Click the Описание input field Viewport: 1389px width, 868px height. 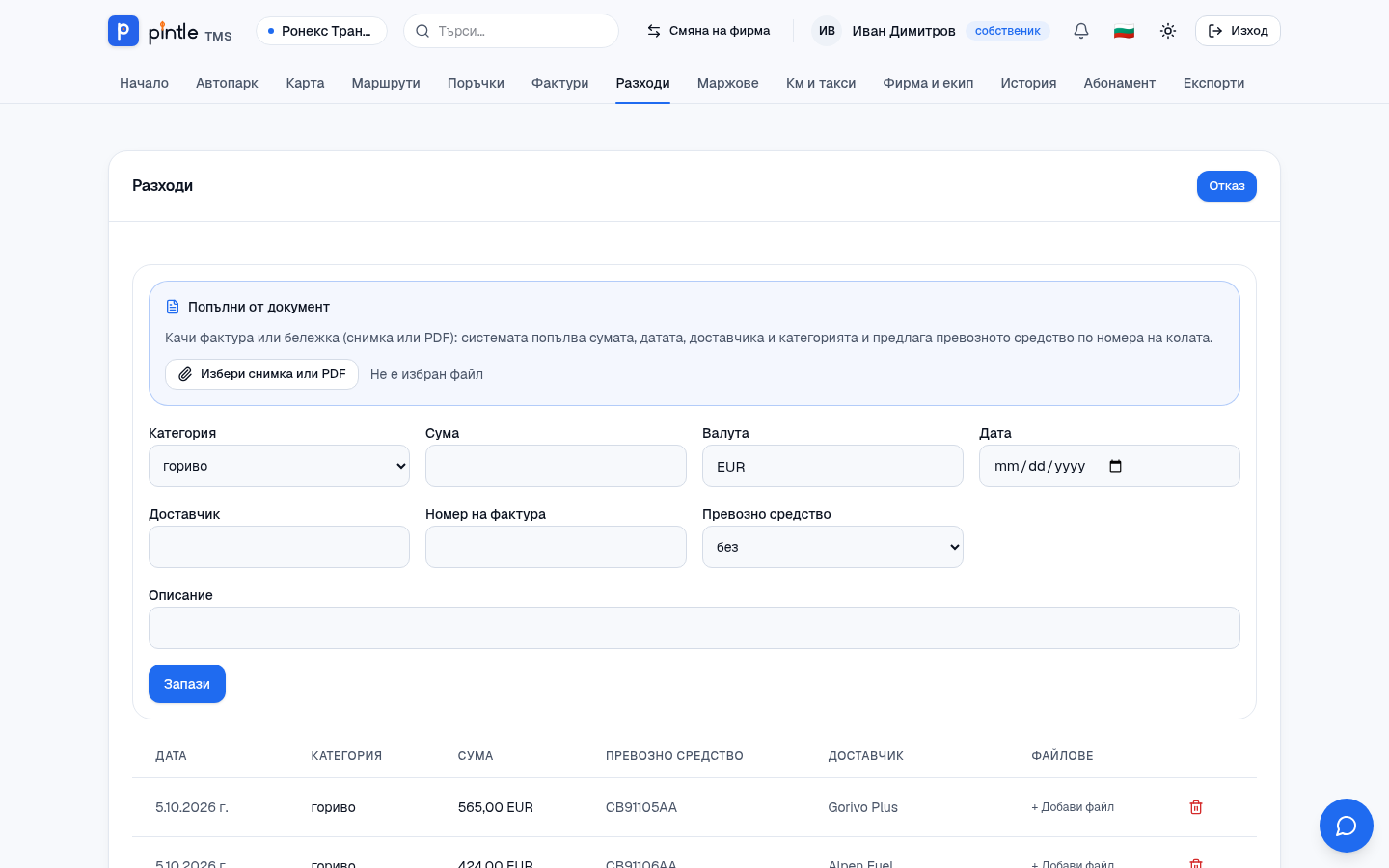click(694, 628)
